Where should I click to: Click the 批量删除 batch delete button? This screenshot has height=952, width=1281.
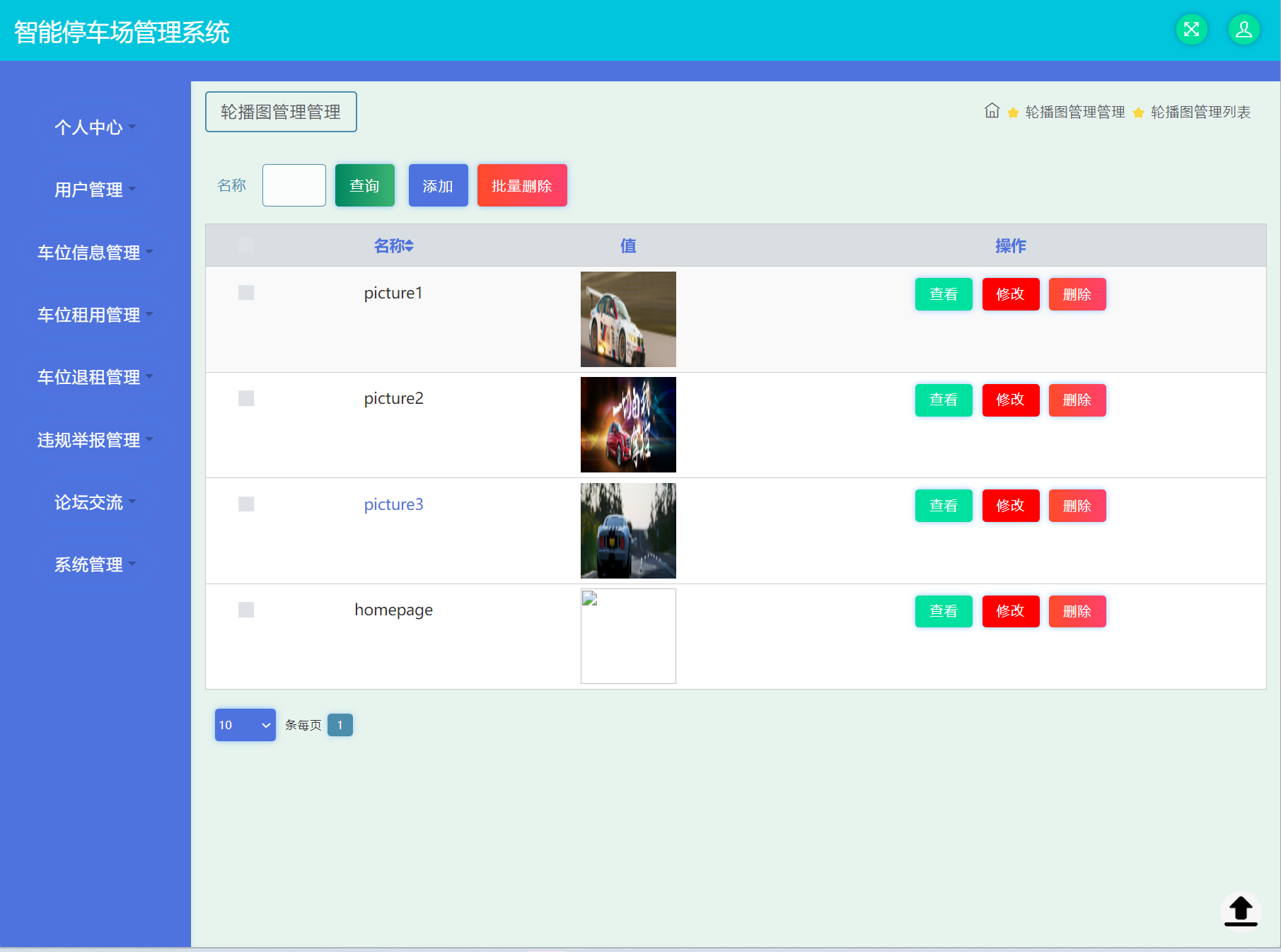coord(522,185)
